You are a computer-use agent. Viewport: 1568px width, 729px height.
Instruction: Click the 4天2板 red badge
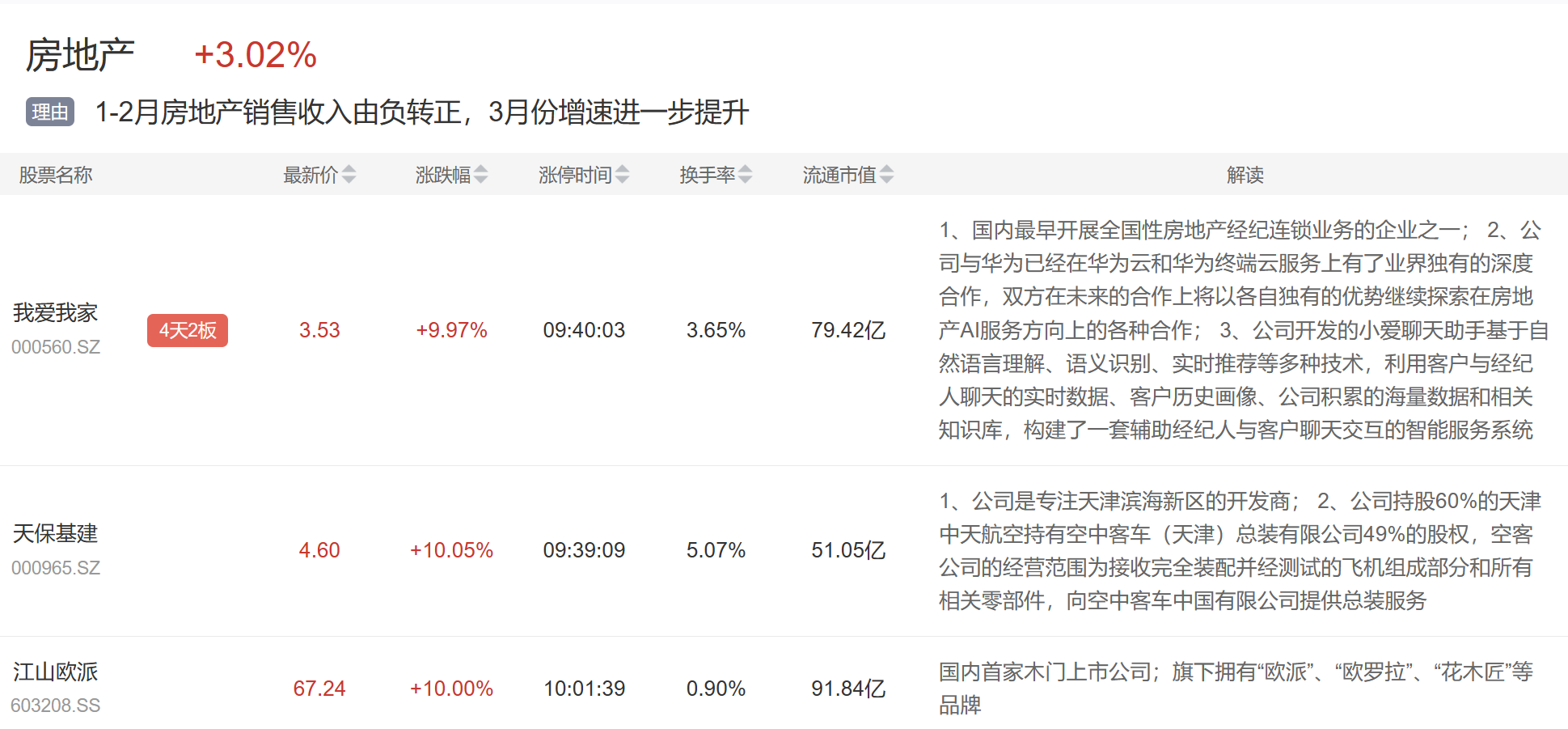point(188,330)
